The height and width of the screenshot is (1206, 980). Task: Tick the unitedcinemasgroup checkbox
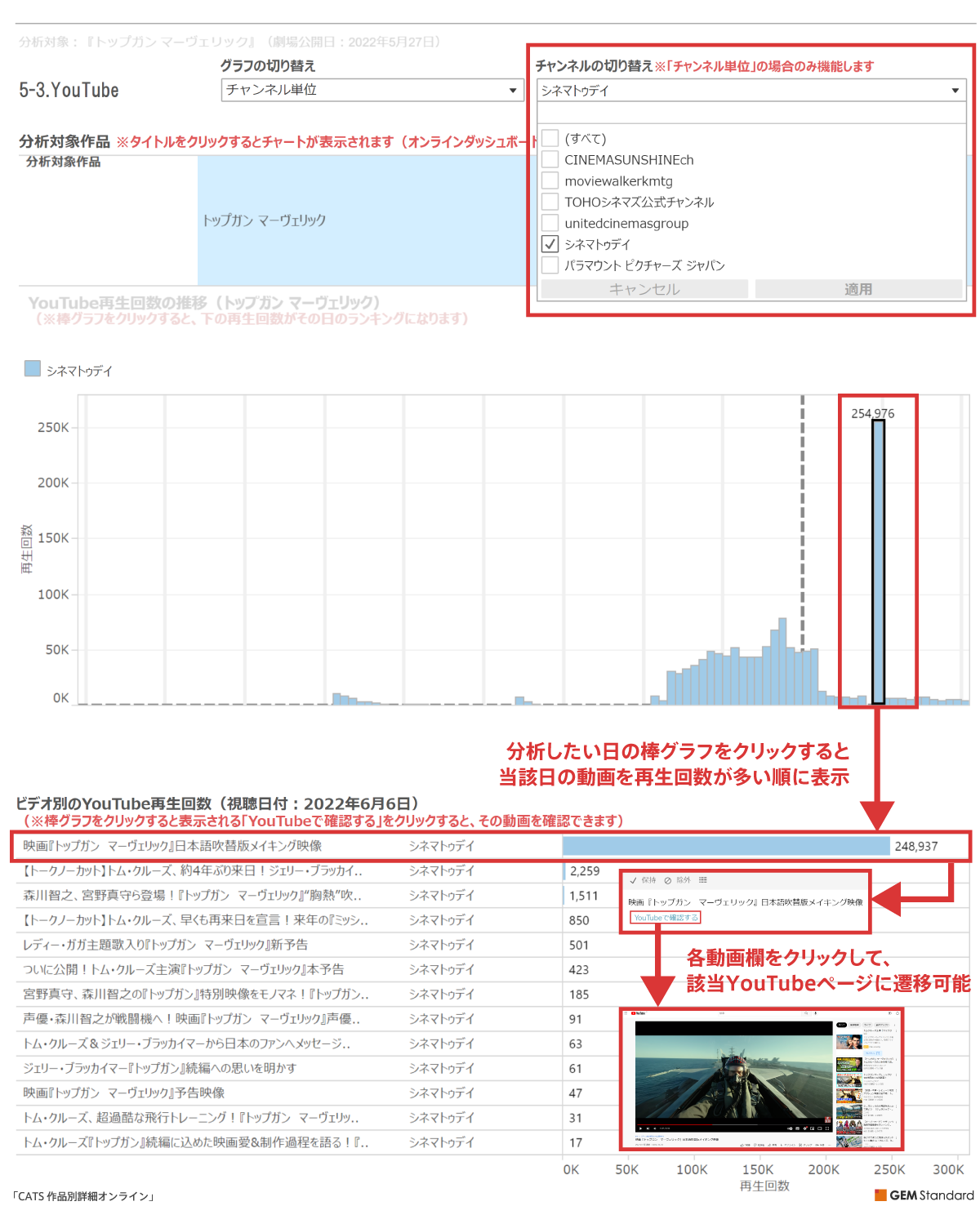pos(550,222)
